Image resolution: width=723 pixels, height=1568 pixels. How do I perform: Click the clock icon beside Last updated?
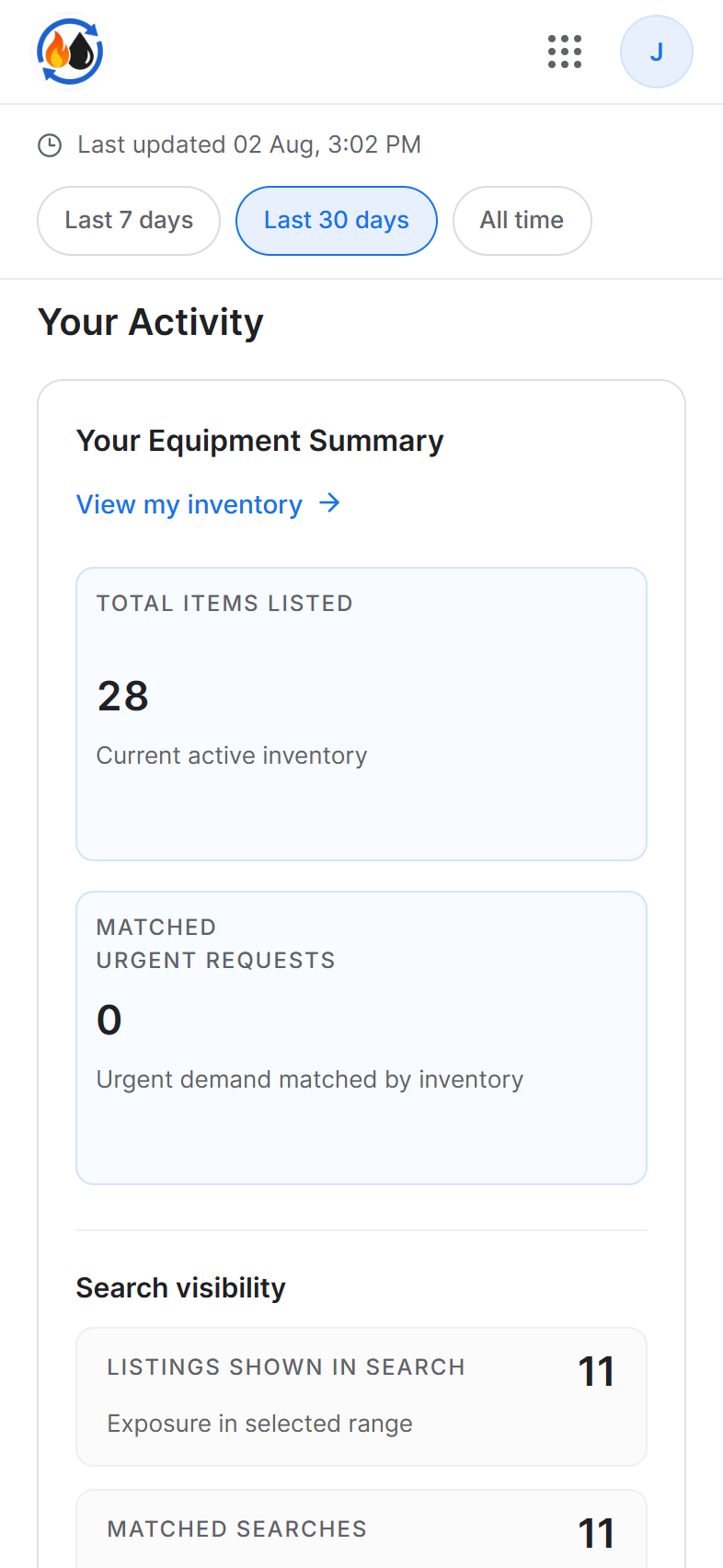point(50,145)
